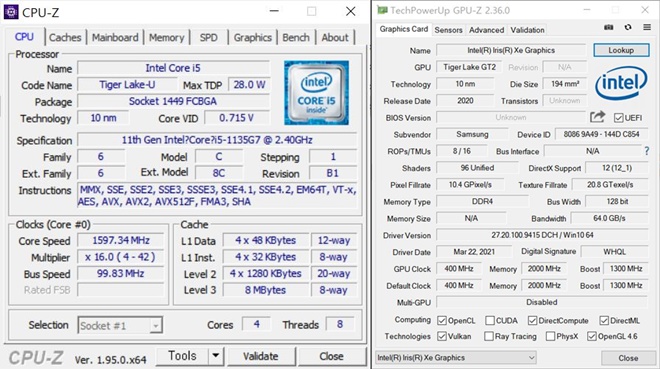
Task: Click the Multi-GPU Disabled field
Action: tap(542, 302)
